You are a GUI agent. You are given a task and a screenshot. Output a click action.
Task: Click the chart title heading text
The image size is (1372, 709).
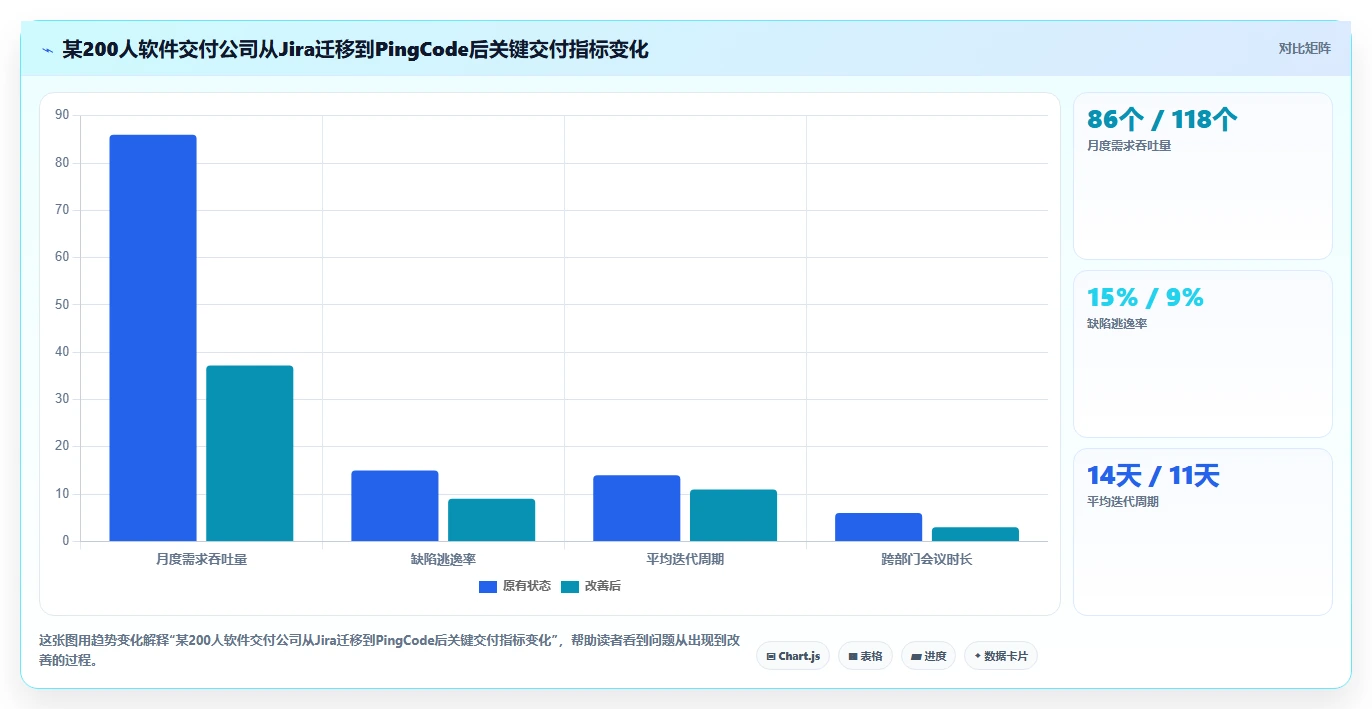355,49
